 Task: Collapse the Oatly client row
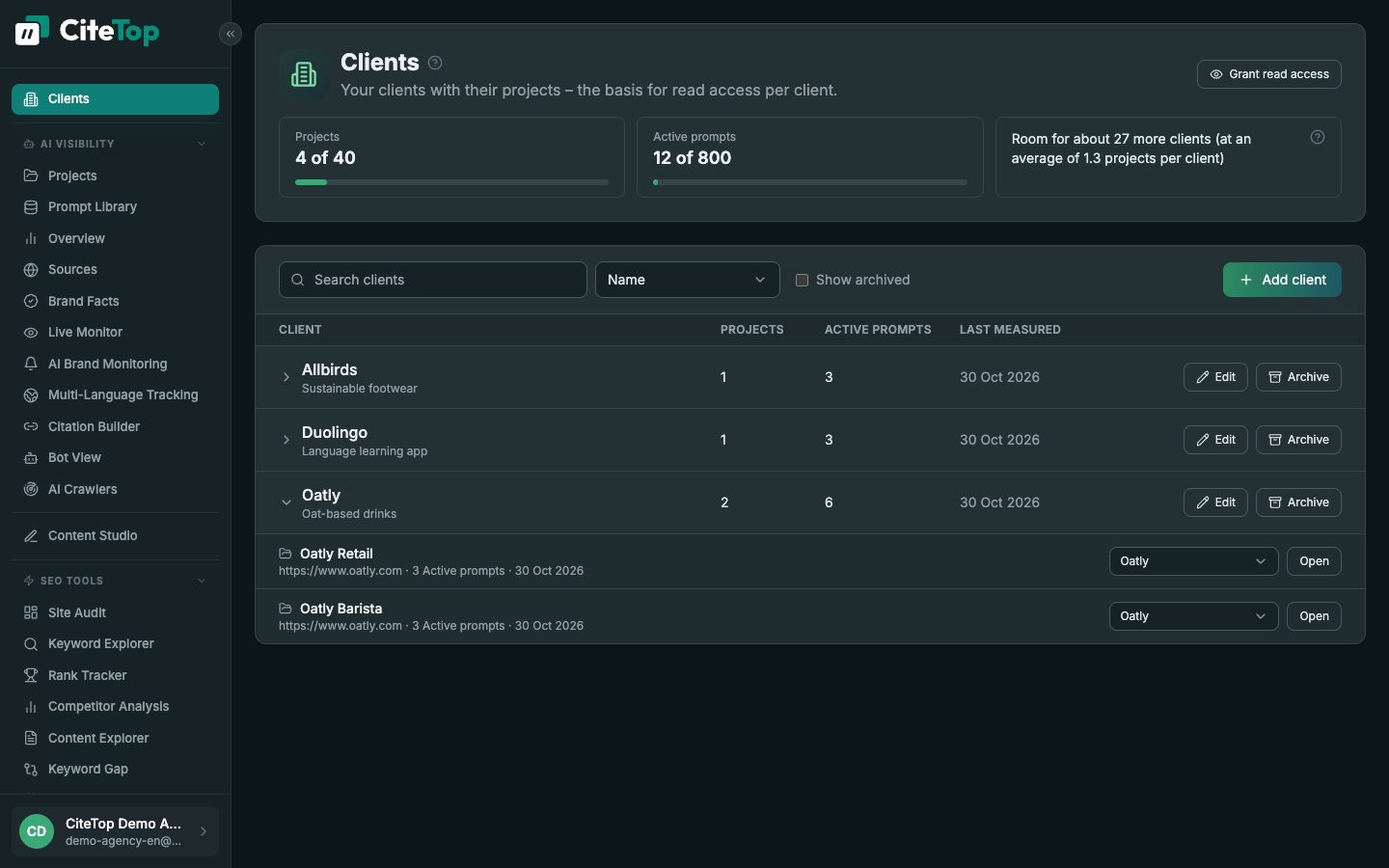click(286, 502)
